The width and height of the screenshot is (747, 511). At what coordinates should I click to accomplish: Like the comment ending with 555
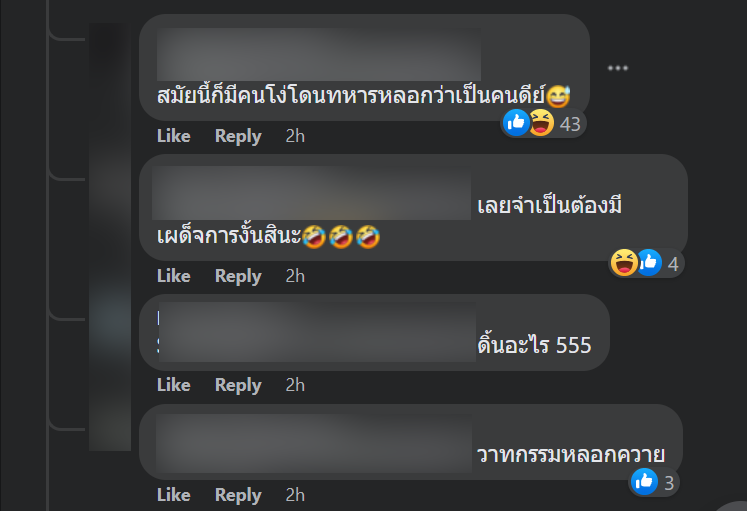[x=174, y=385]
